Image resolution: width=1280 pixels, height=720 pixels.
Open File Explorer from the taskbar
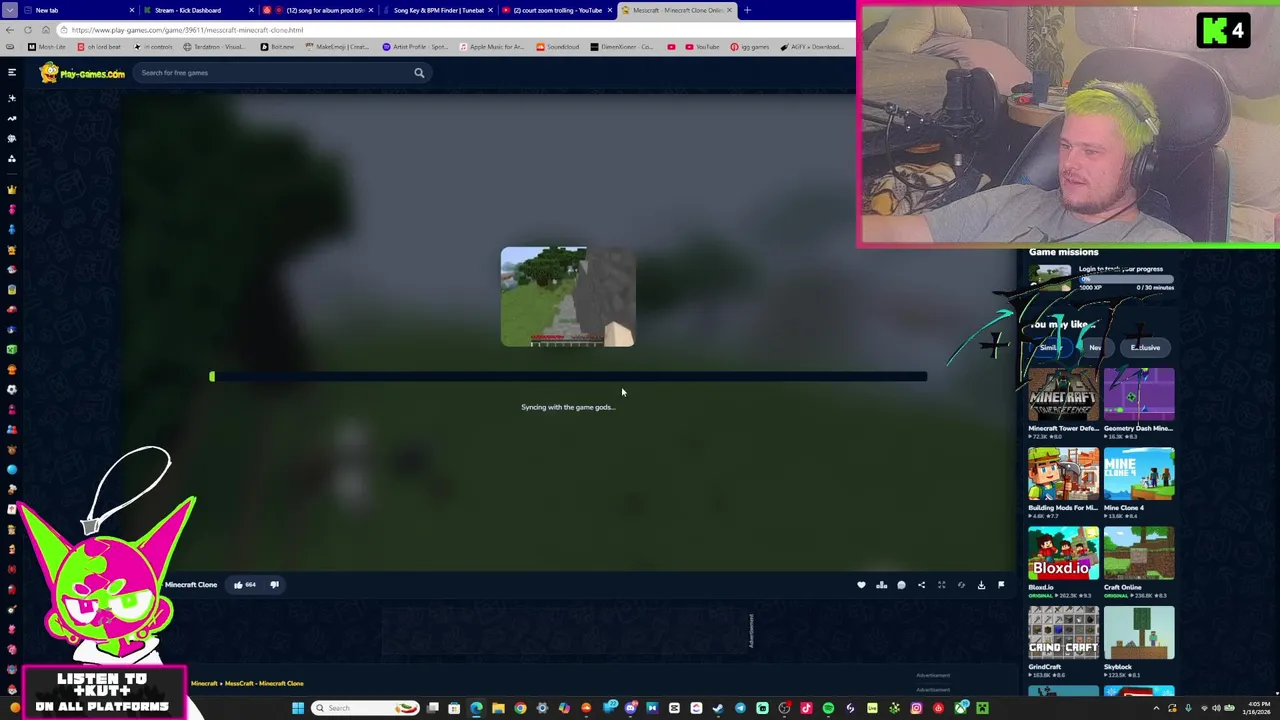(x=498, y=708)
